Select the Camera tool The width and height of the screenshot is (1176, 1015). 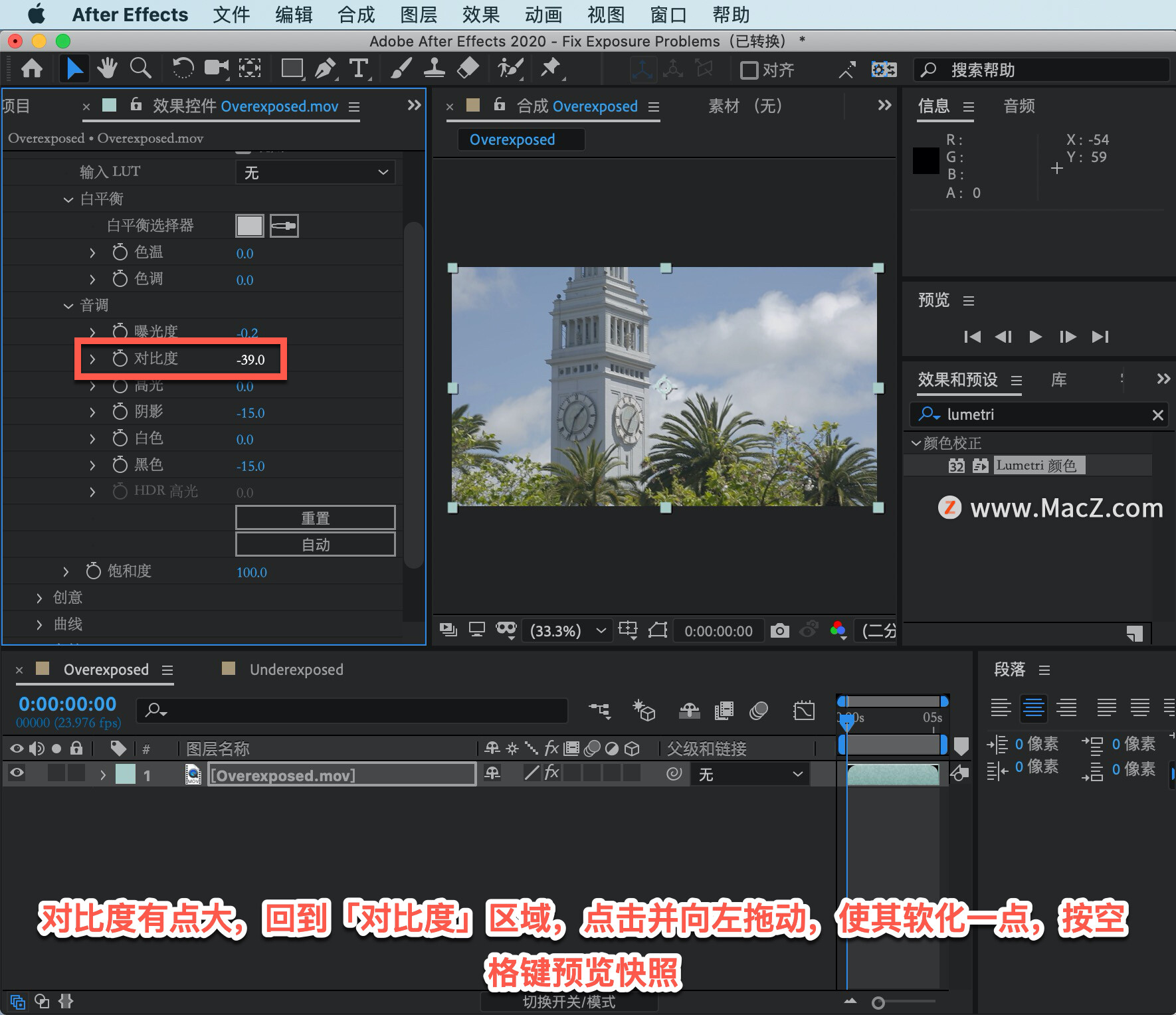coord(217,69)
